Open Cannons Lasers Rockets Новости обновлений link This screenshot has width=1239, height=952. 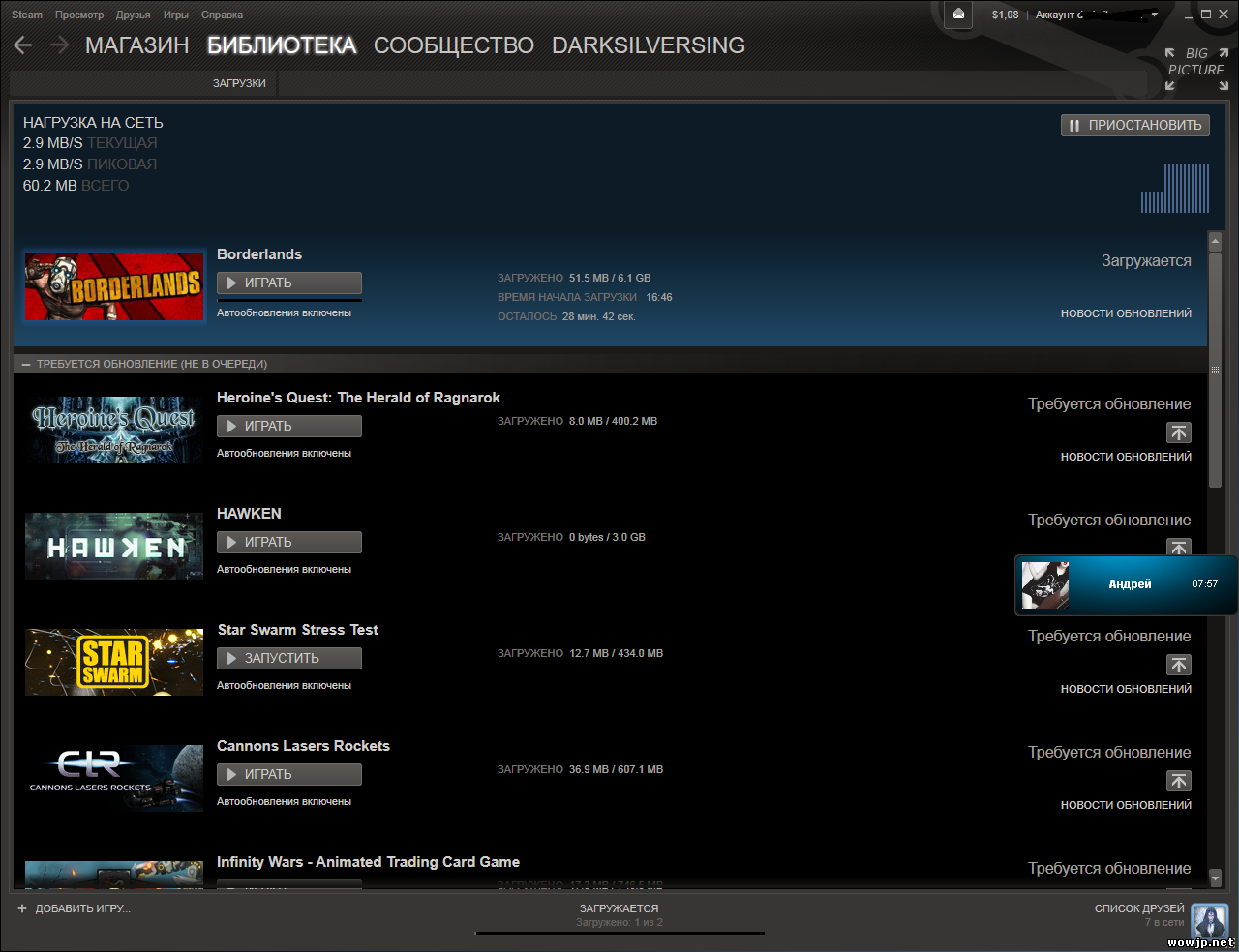click(1126, 805)
